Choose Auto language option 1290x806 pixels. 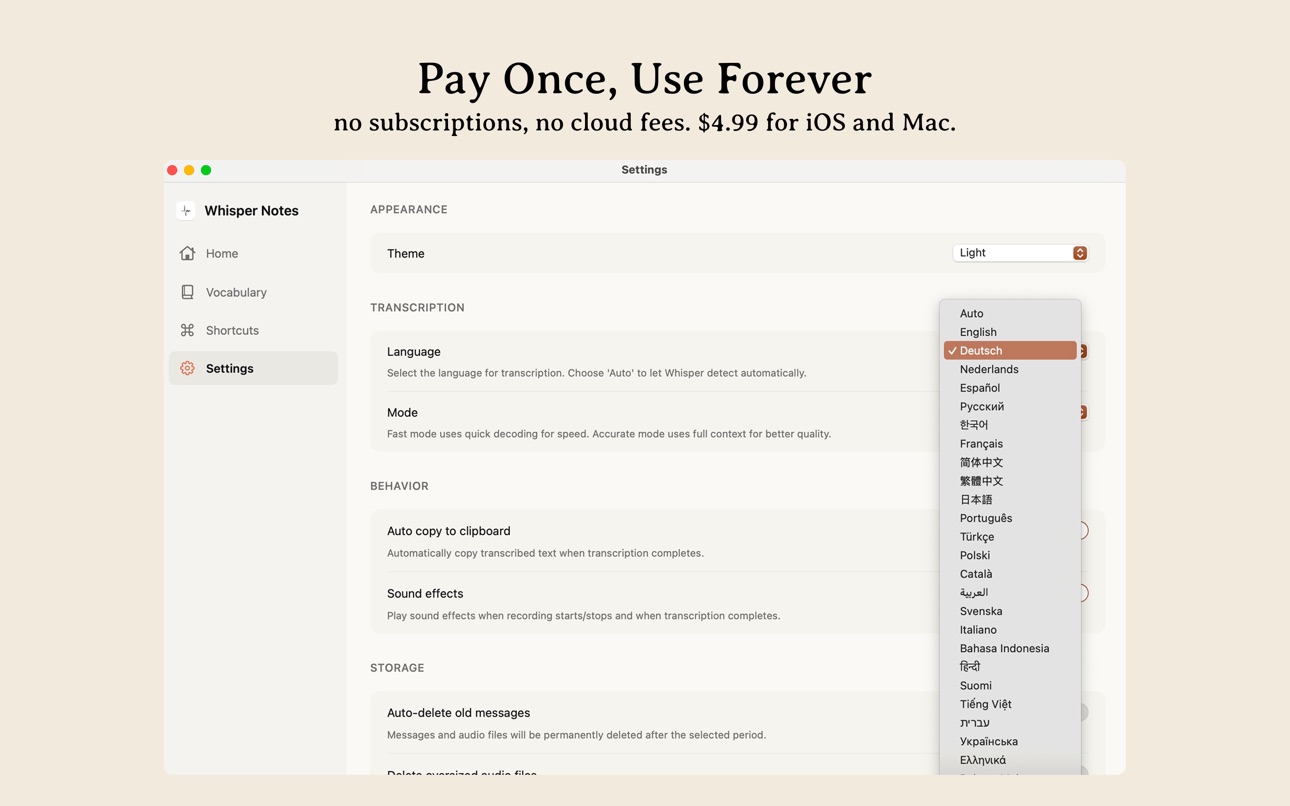click(x=1010, y=313)
